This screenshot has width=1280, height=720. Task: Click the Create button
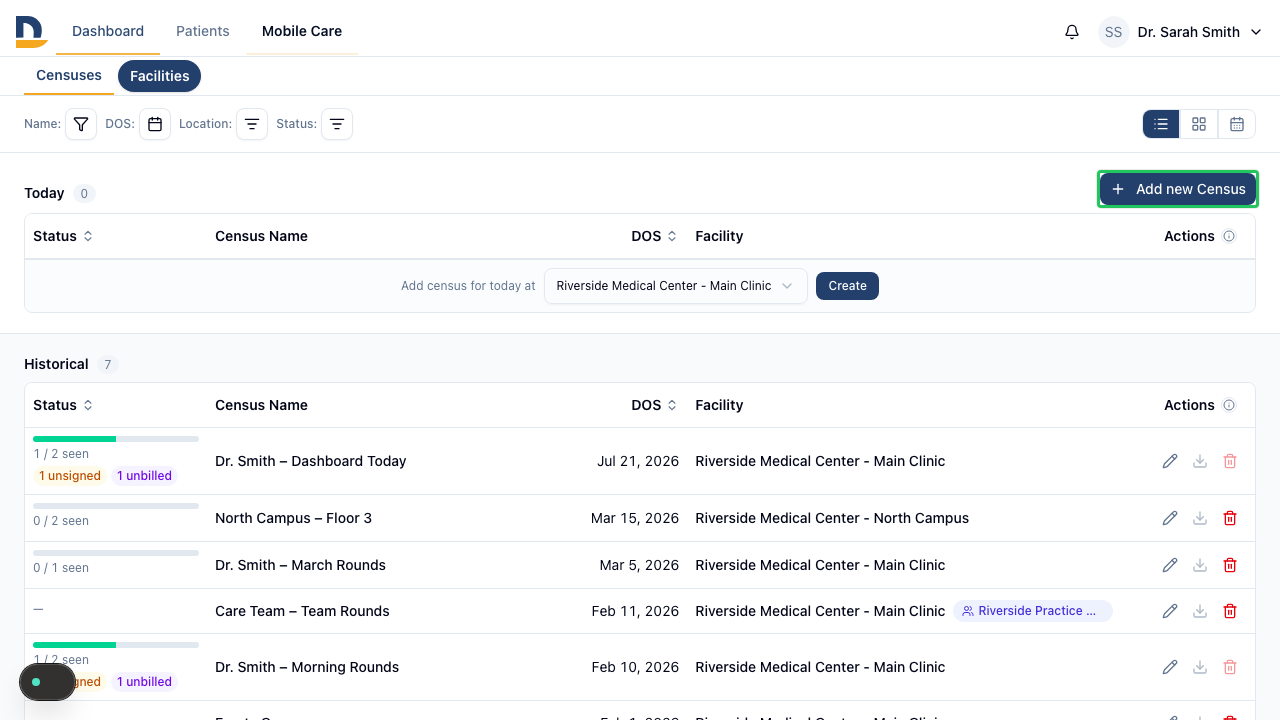coord(847,286)
